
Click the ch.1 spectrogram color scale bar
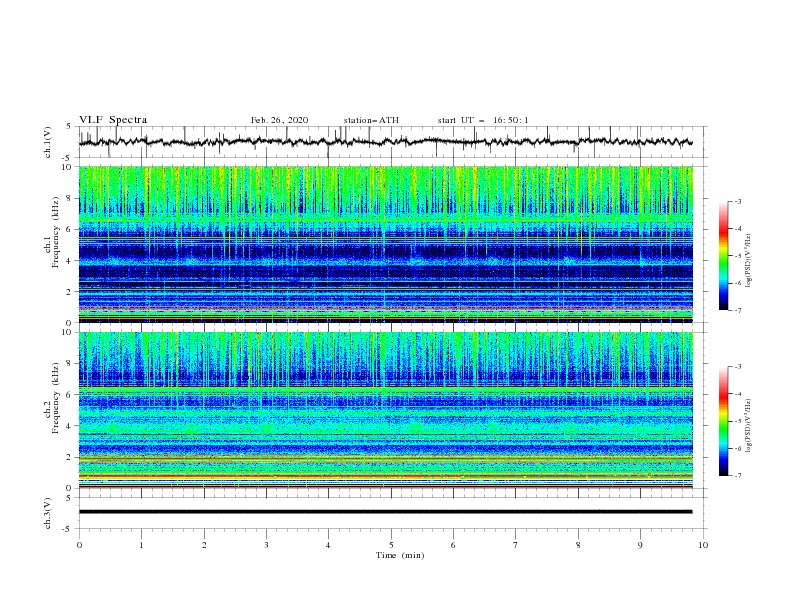[723, 256]
